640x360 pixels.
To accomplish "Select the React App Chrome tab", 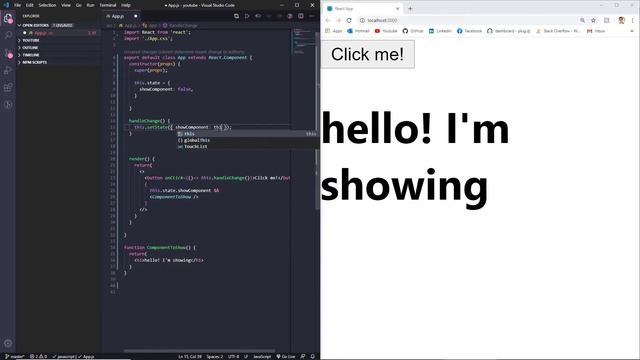I will [362, 8].
